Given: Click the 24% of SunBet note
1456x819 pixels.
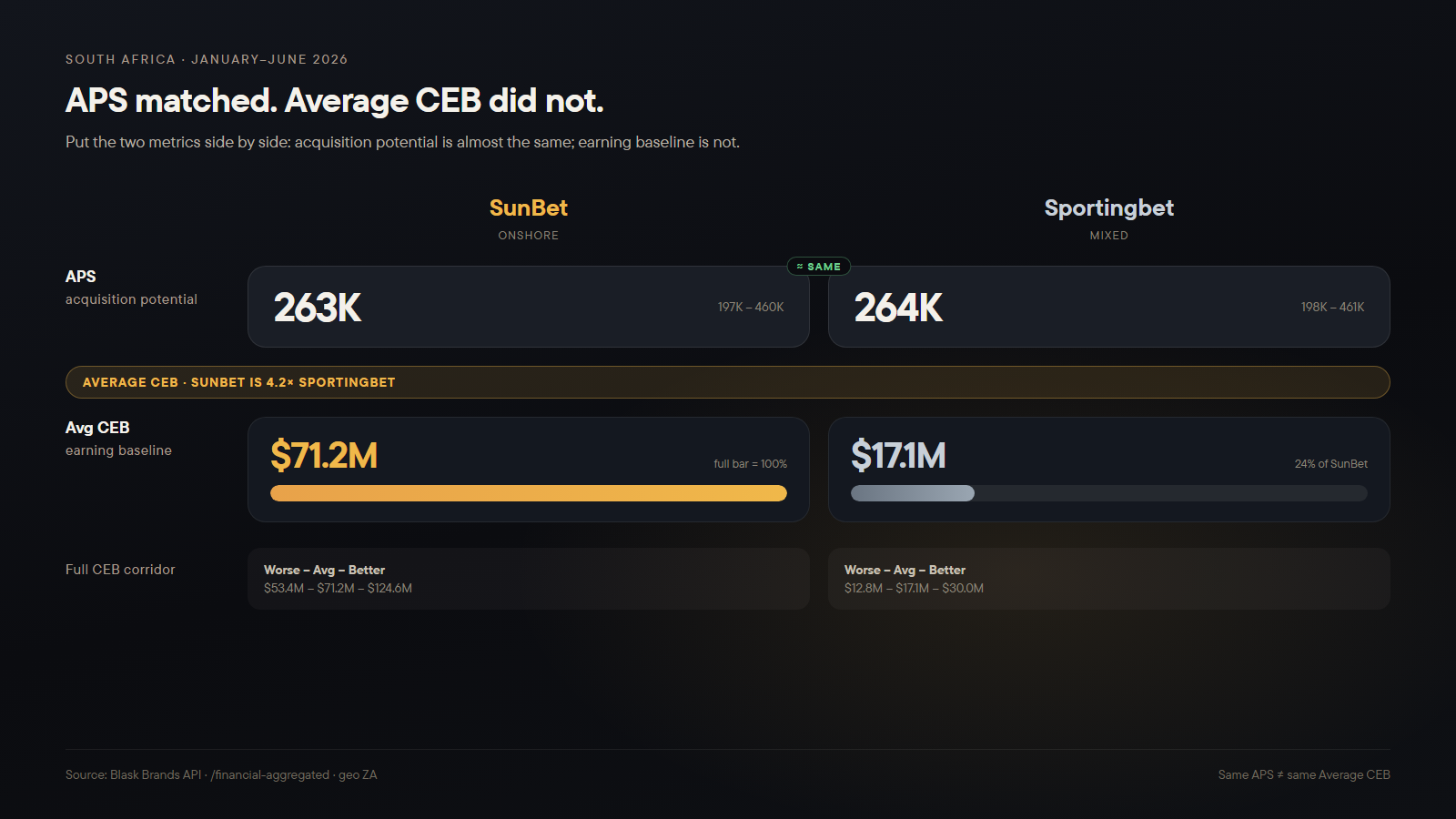Looking at the screenshot, I should pyautogui.click(x=1331, y=464).
